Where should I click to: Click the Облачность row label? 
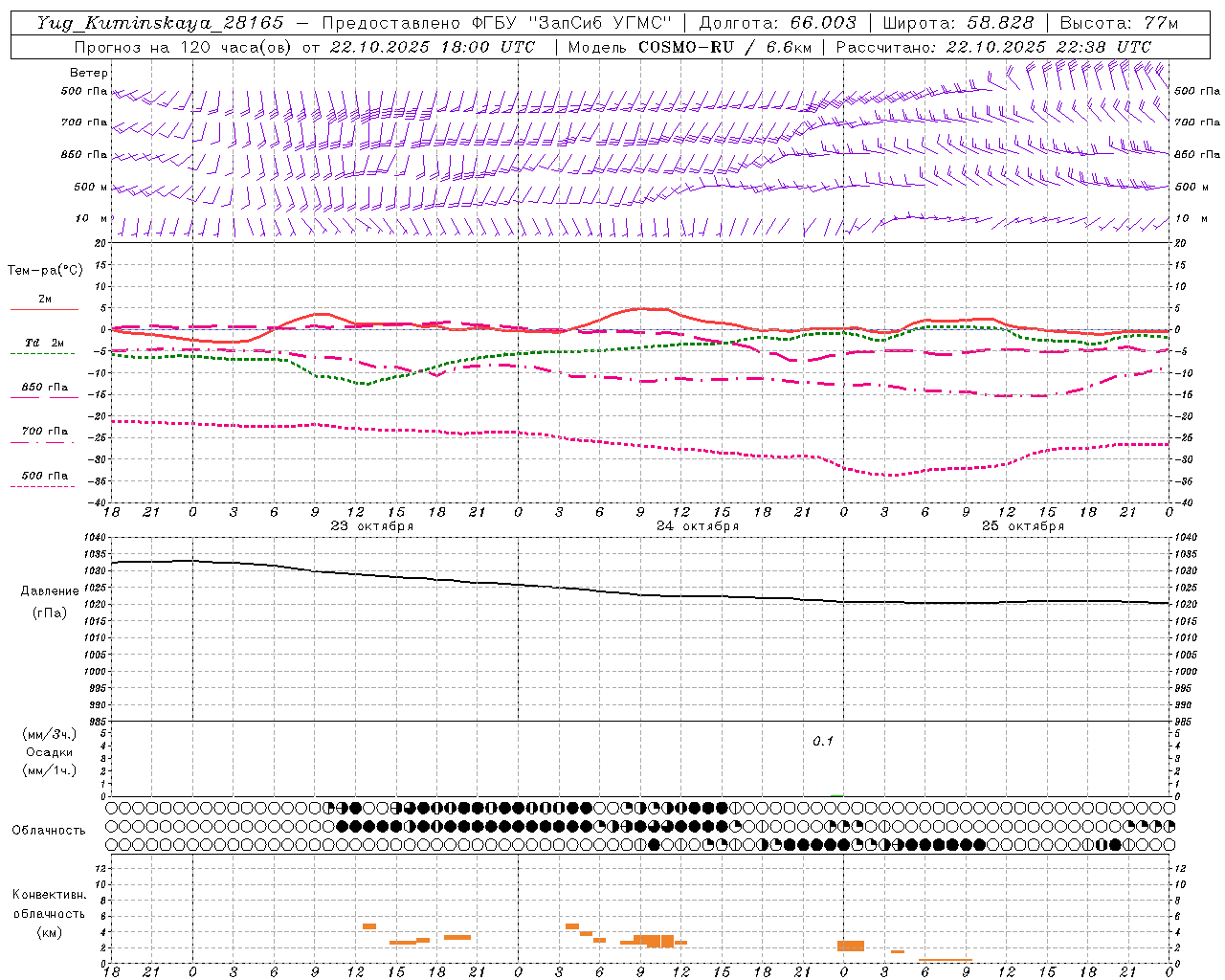(x=49, y=830)
